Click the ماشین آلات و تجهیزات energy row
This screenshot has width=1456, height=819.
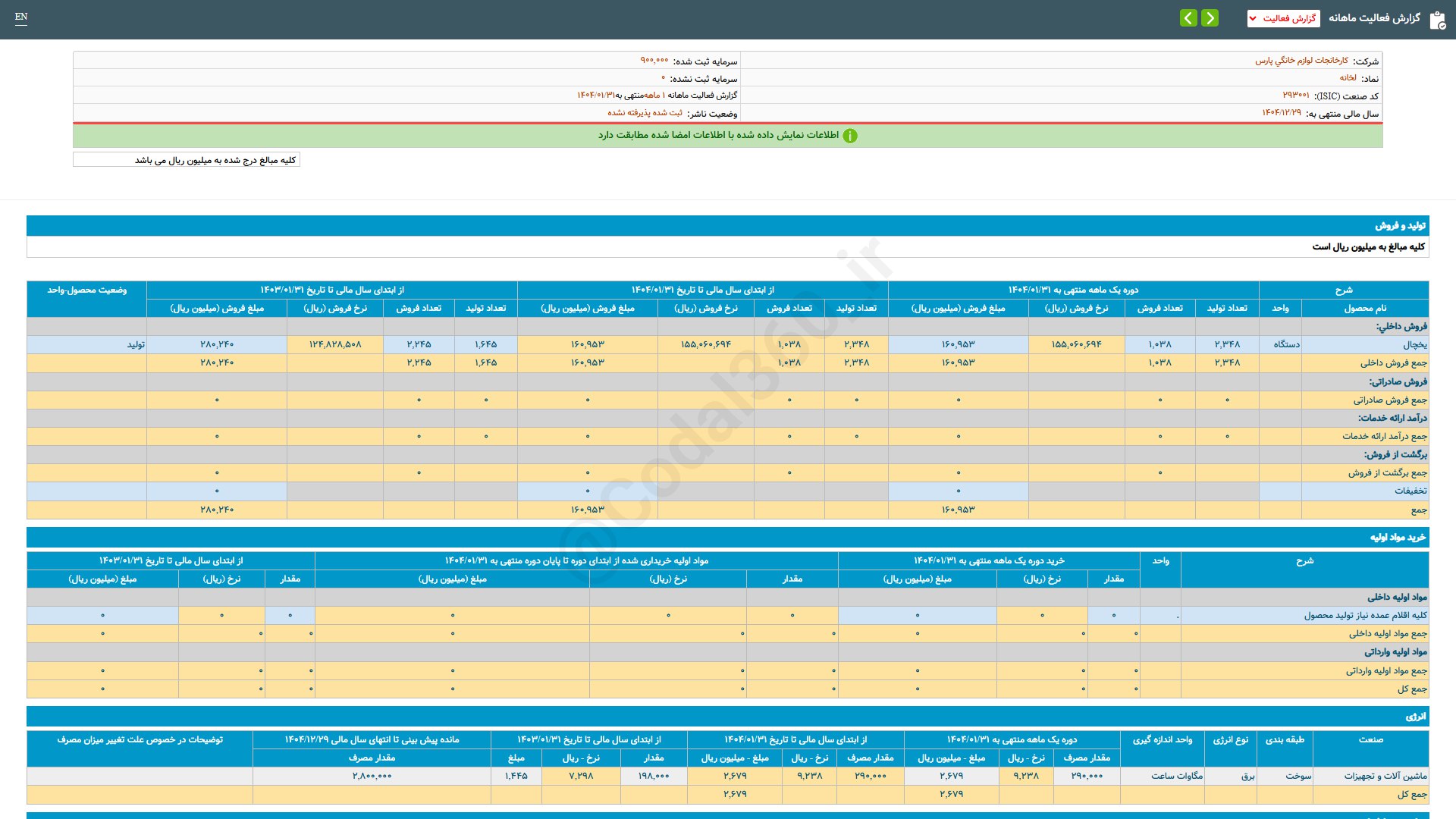[x=1385, y=776]
